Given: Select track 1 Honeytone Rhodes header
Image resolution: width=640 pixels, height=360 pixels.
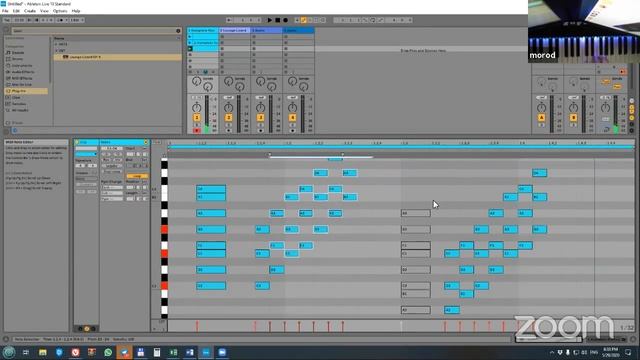Looking at the screenshot, I should tap(202, 30).
